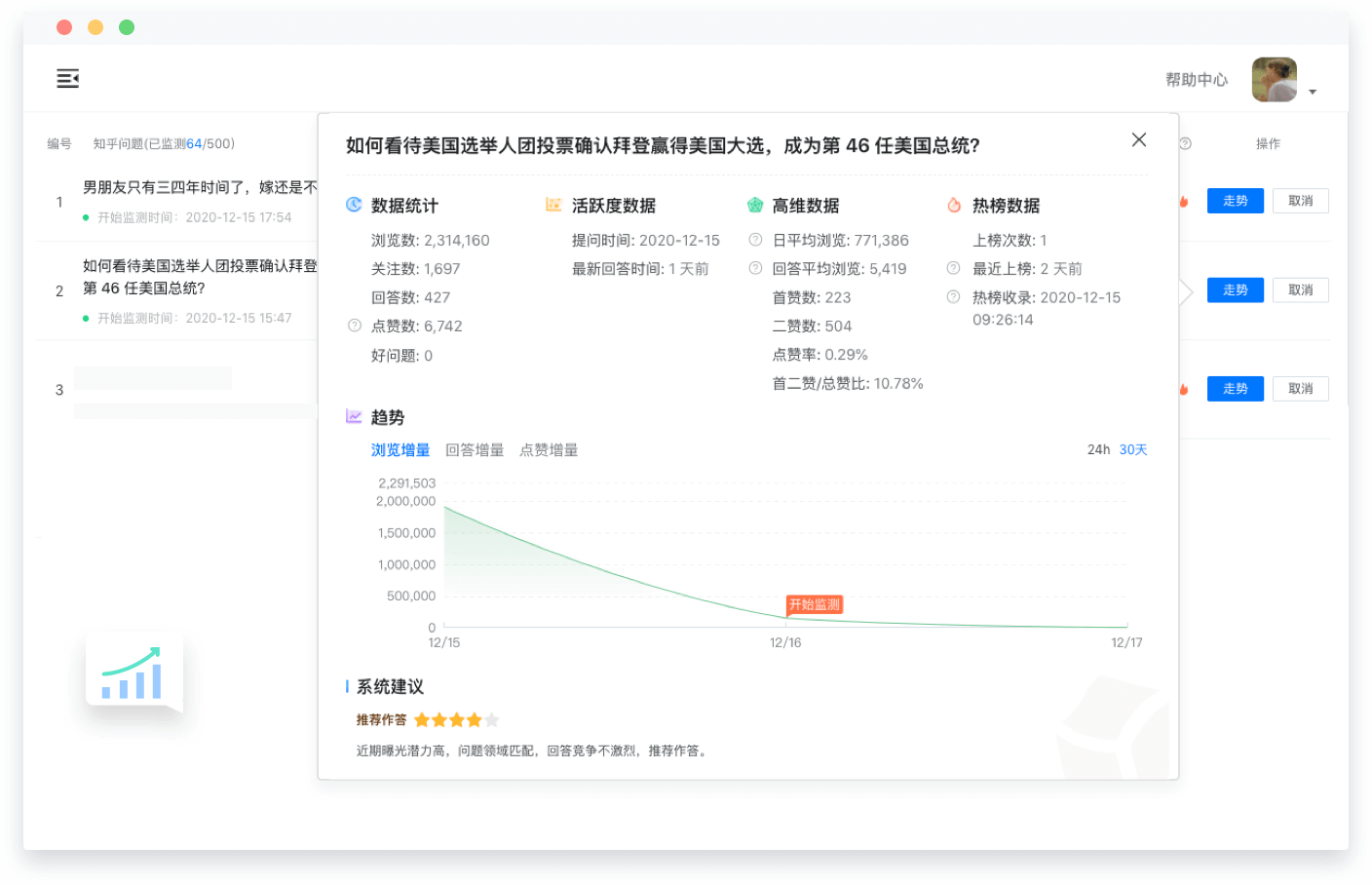Click the 高维数据 badge icon

click(755, 205)
